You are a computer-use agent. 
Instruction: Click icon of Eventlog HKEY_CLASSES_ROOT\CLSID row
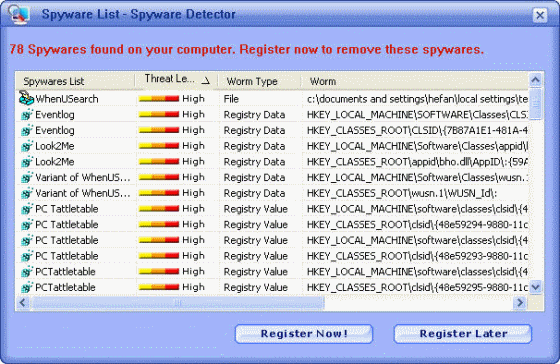[x=27, y=130]
